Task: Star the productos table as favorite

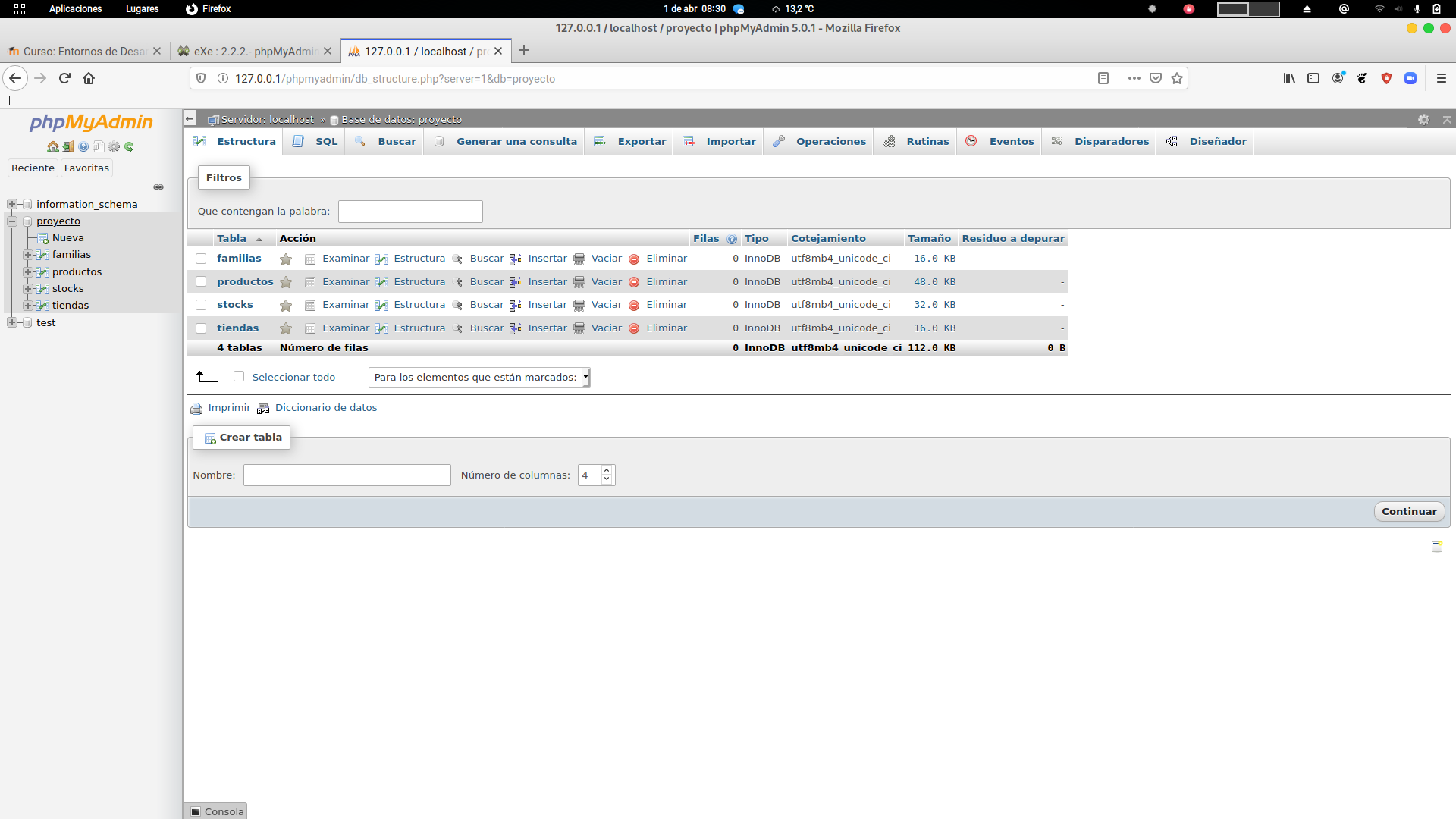Action: point(286,282)
